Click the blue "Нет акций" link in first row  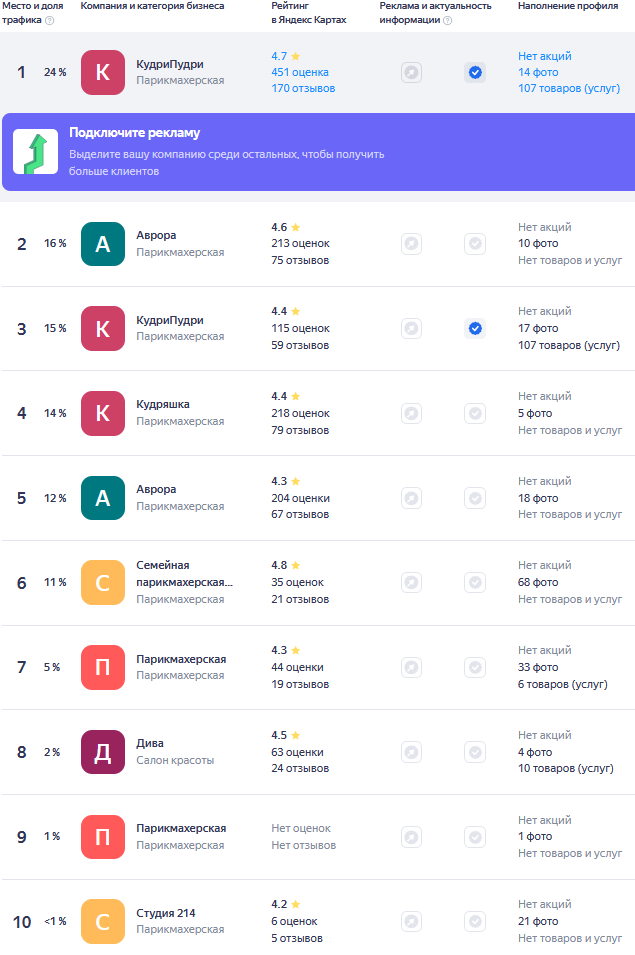(545, 56)
